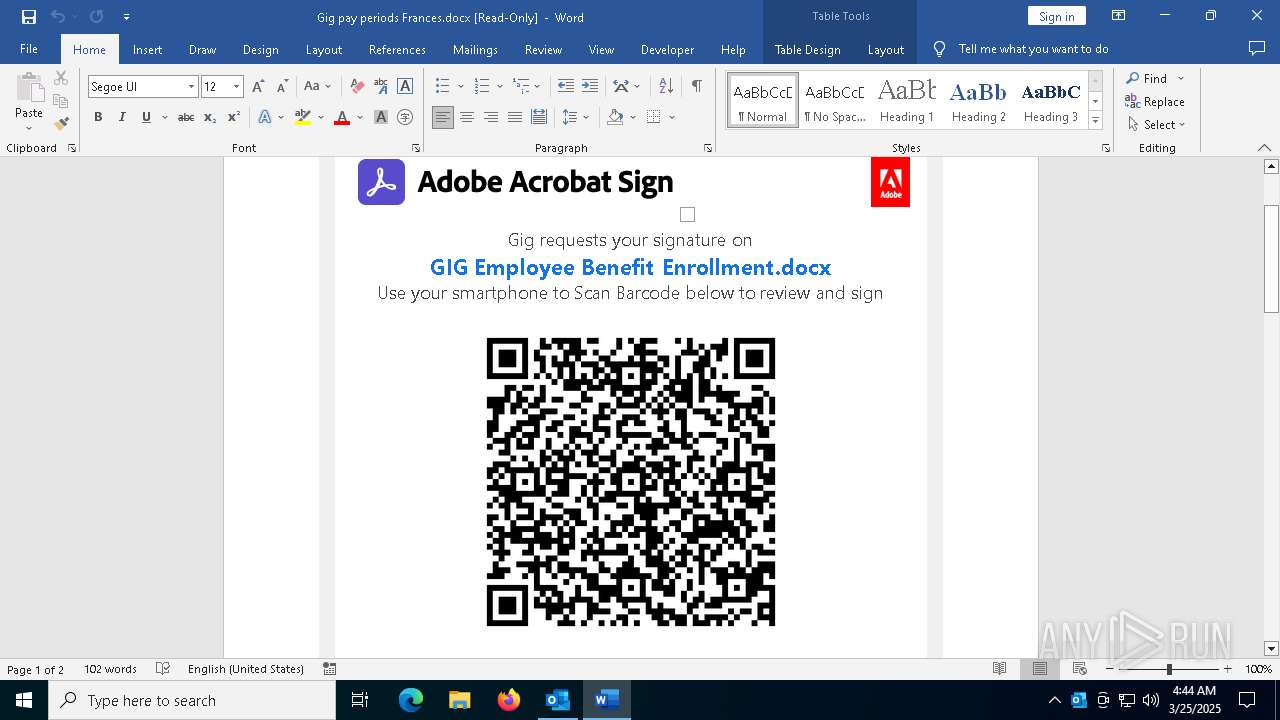
Task: Switch to the Table Design tab
Action: [807, 49]
